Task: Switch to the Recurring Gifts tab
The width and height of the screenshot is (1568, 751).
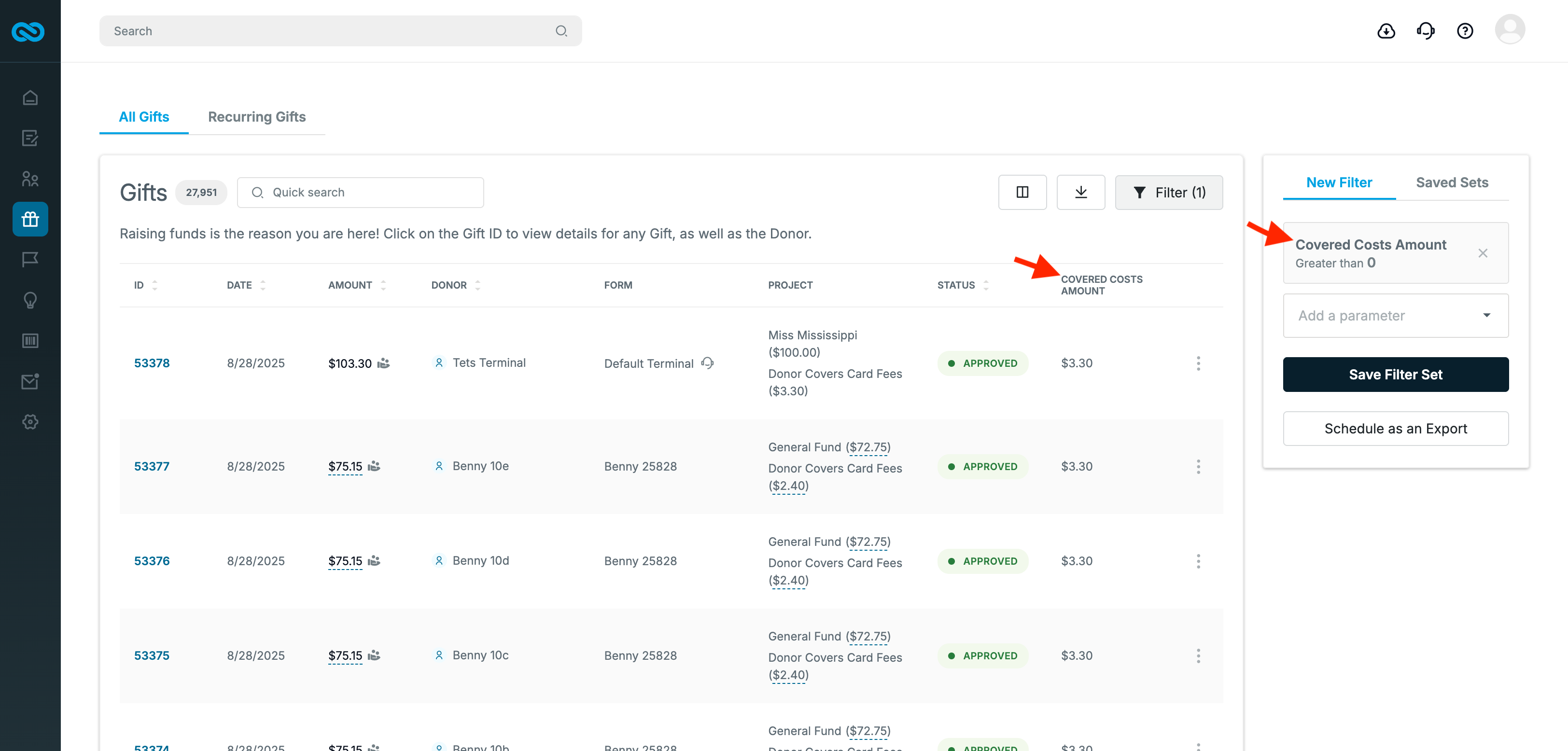Action: (x=257, y=117)
